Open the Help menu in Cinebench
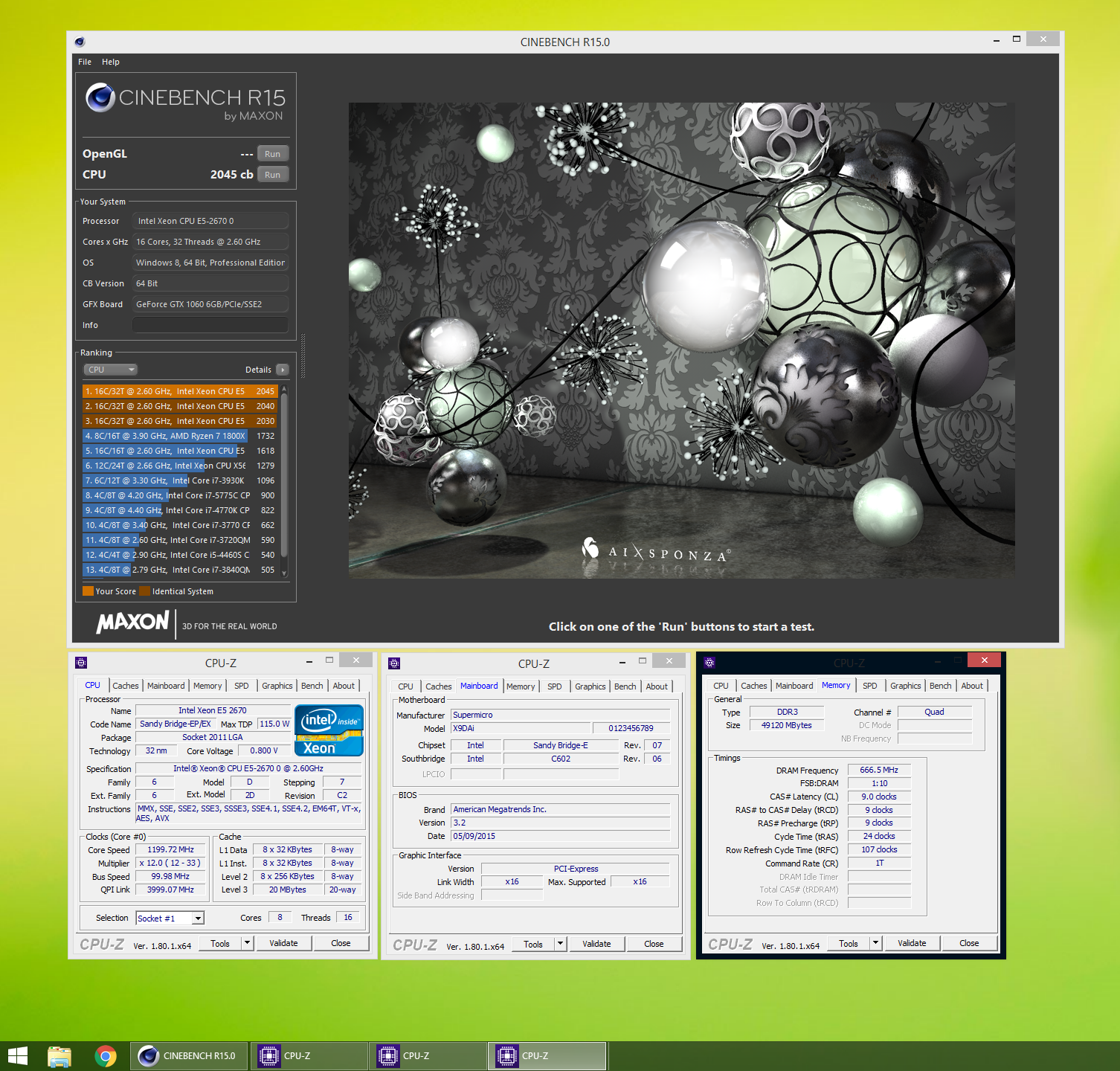This screenshot has width=1120, height=1071. pyautogui.click(x=111, y=62)
